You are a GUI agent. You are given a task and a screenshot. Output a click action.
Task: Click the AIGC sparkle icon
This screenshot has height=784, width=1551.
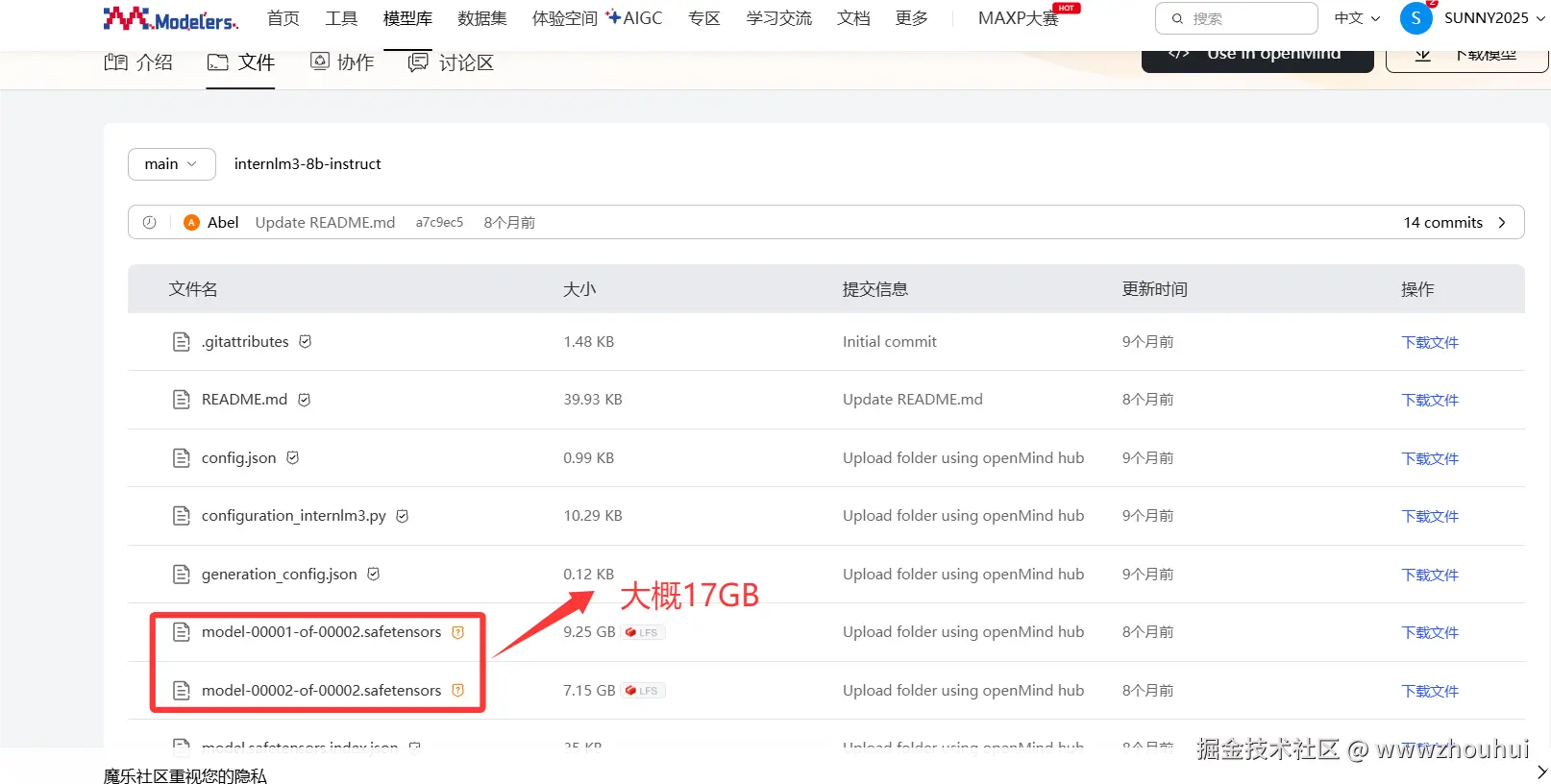(613, 16)
